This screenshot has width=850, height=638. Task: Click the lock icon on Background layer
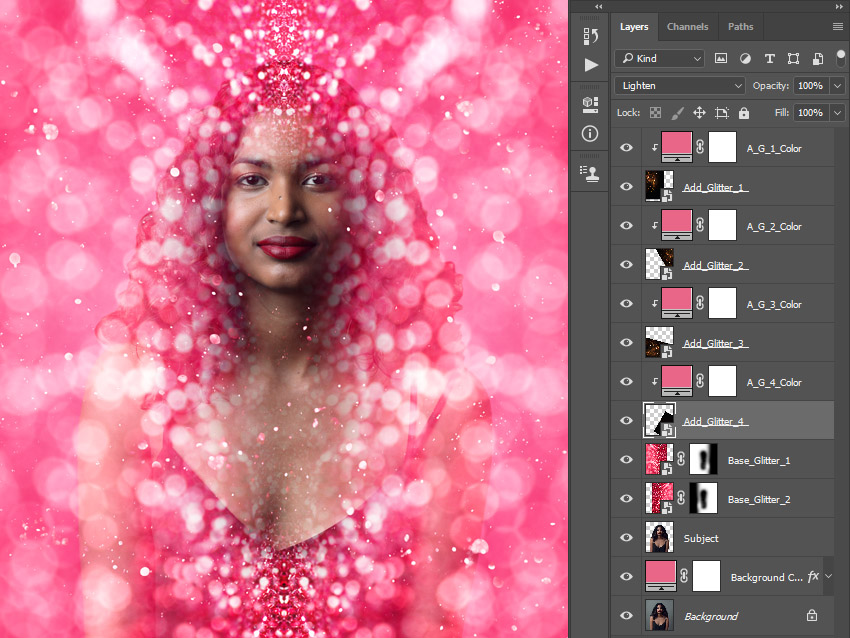812,615
